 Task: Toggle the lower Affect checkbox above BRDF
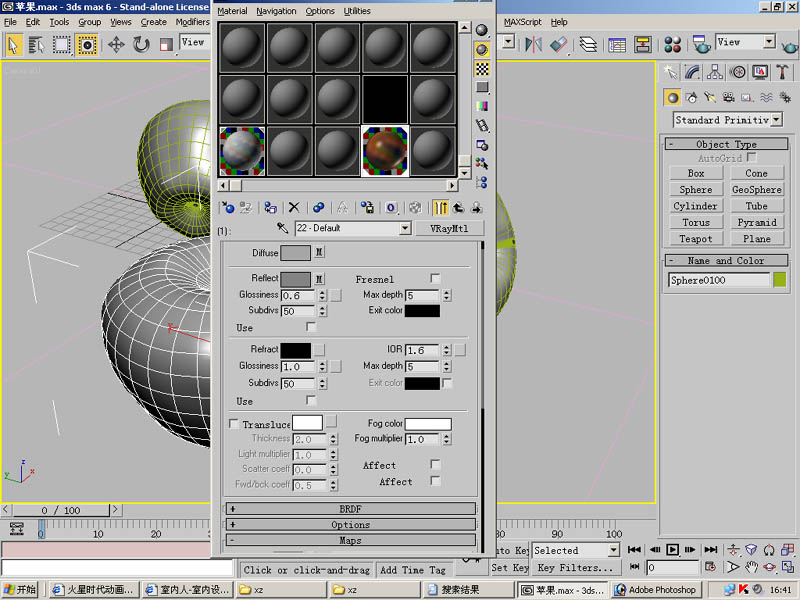click(435, 481)
